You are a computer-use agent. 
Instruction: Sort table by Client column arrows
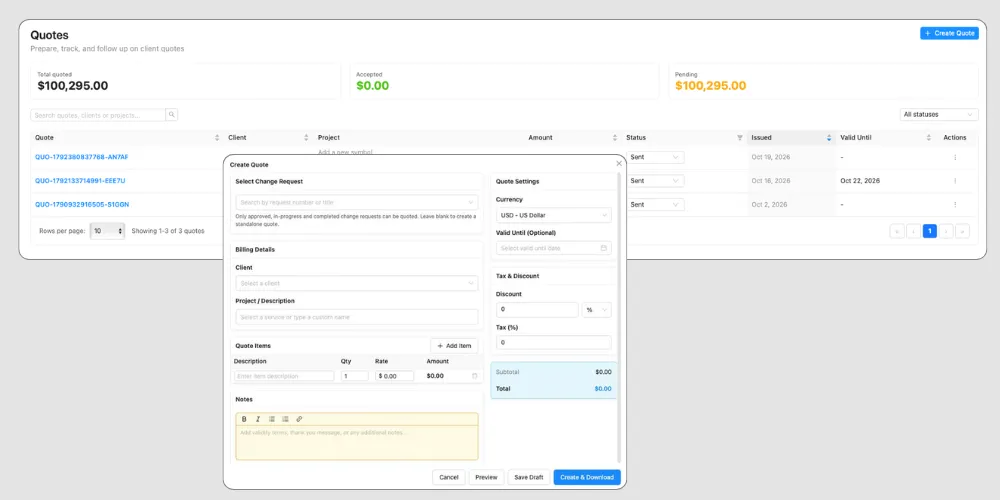point(306,138)
